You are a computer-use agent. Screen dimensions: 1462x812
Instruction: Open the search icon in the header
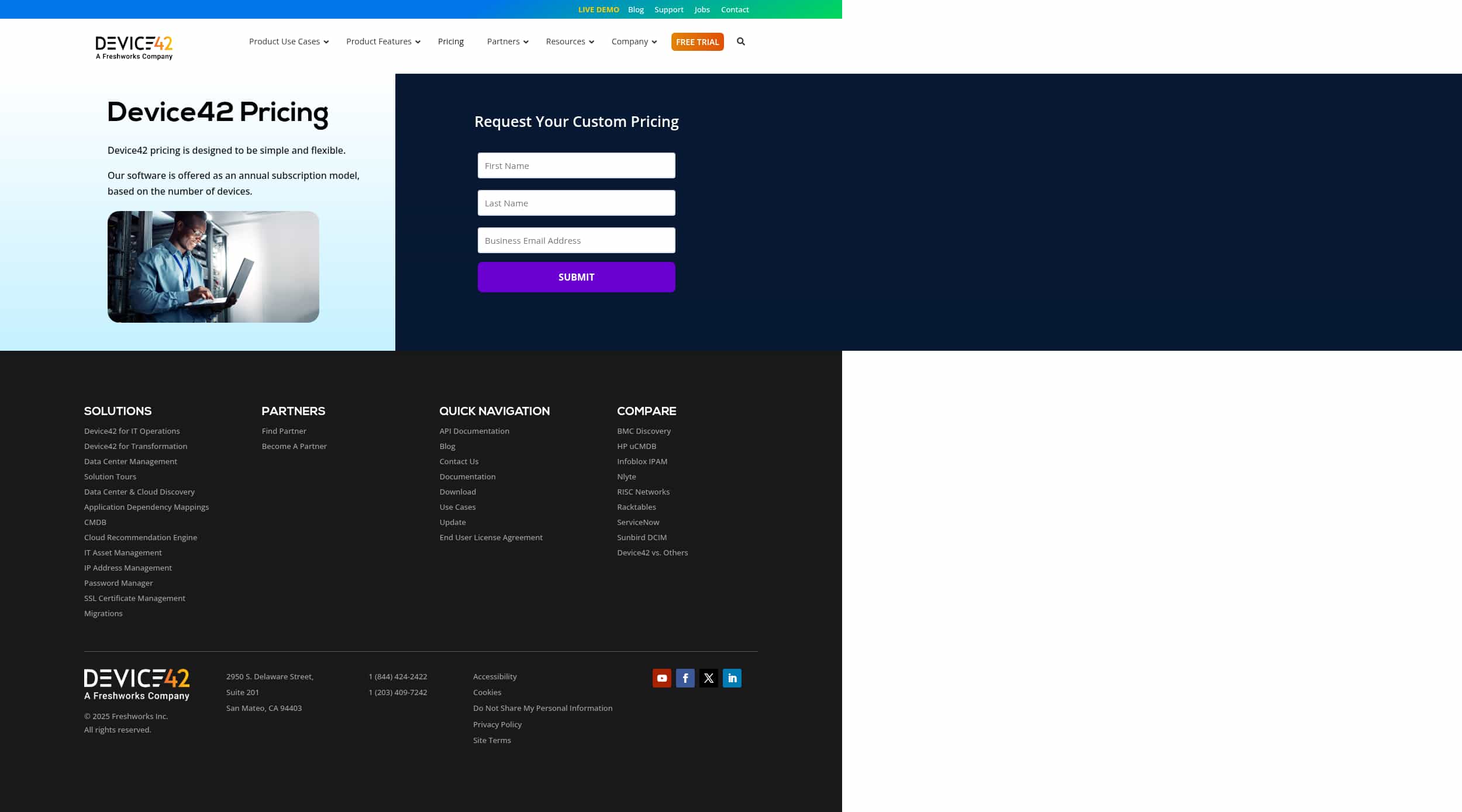tap(740, 42)
